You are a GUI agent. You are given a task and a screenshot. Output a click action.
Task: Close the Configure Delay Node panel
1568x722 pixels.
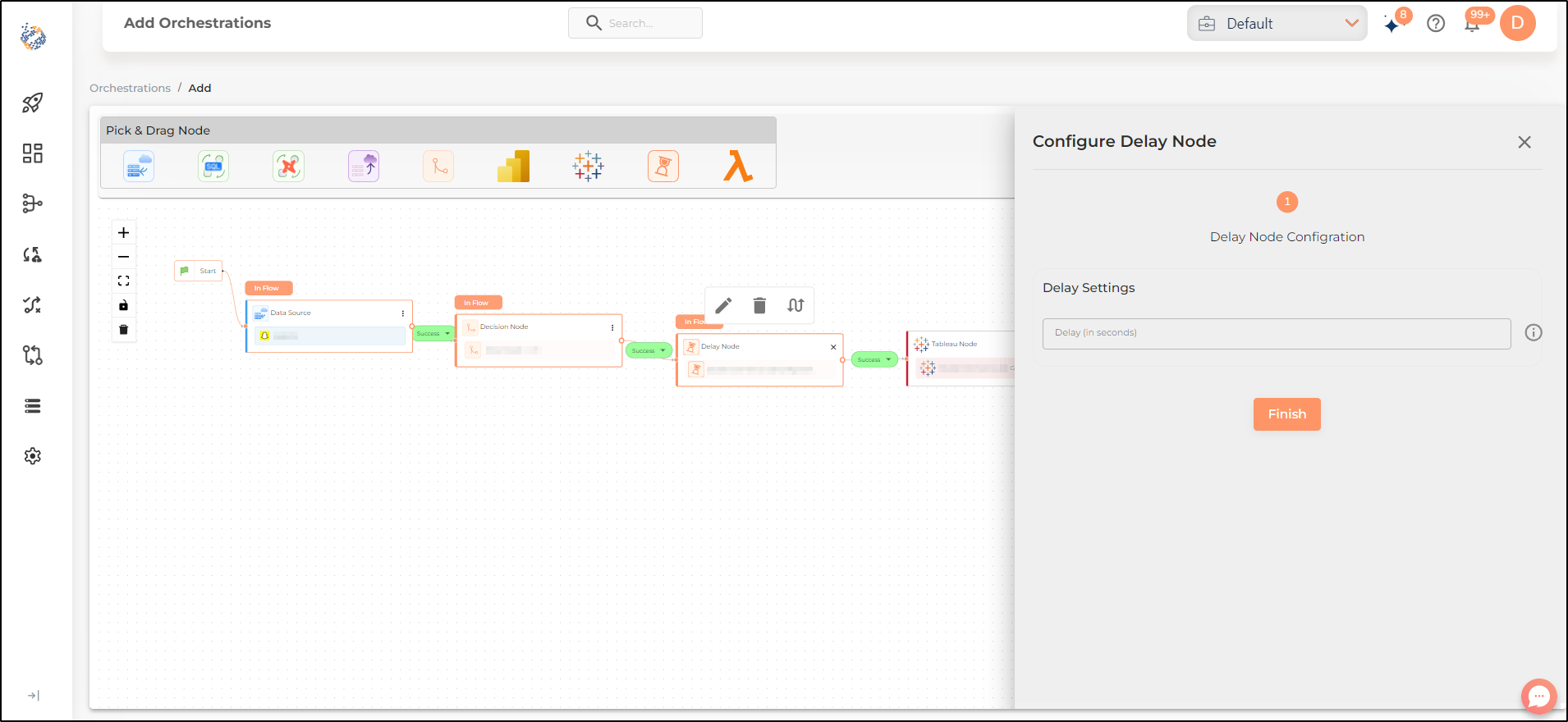[1524, 142]
